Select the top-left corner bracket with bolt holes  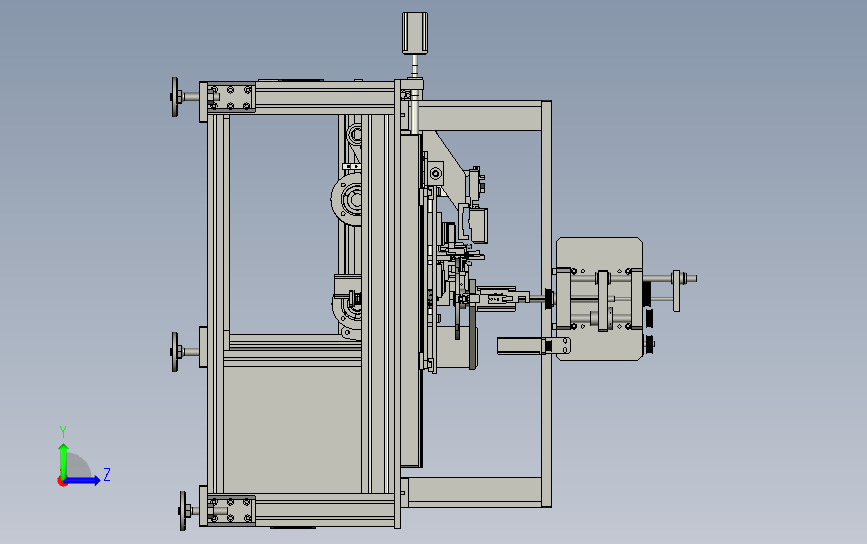pyautogui.click(x=231, y=97)
